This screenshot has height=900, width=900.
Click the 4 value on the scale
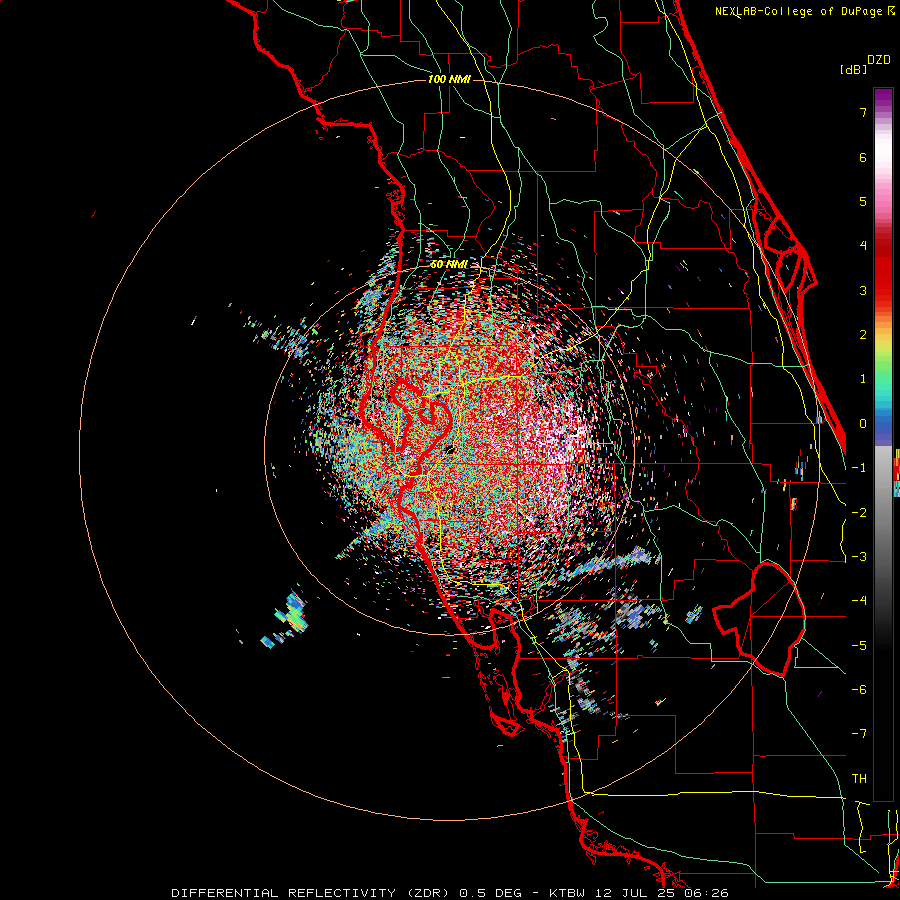tap(863, 246)
